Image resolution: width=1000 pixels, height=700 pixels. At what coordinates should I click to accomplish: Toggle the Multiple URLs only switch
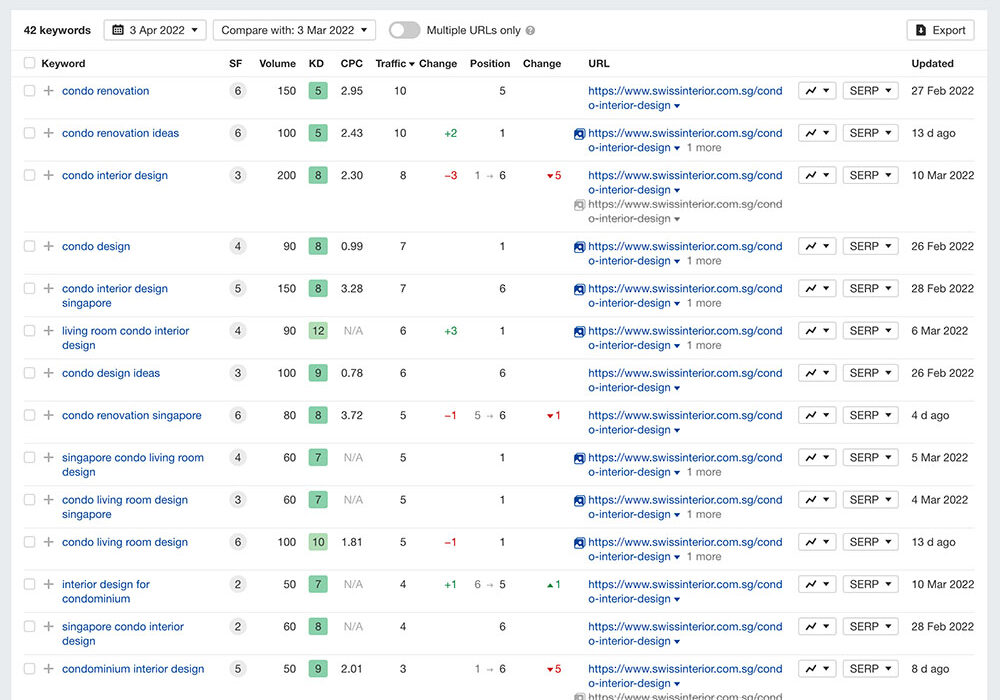(404, 30)
